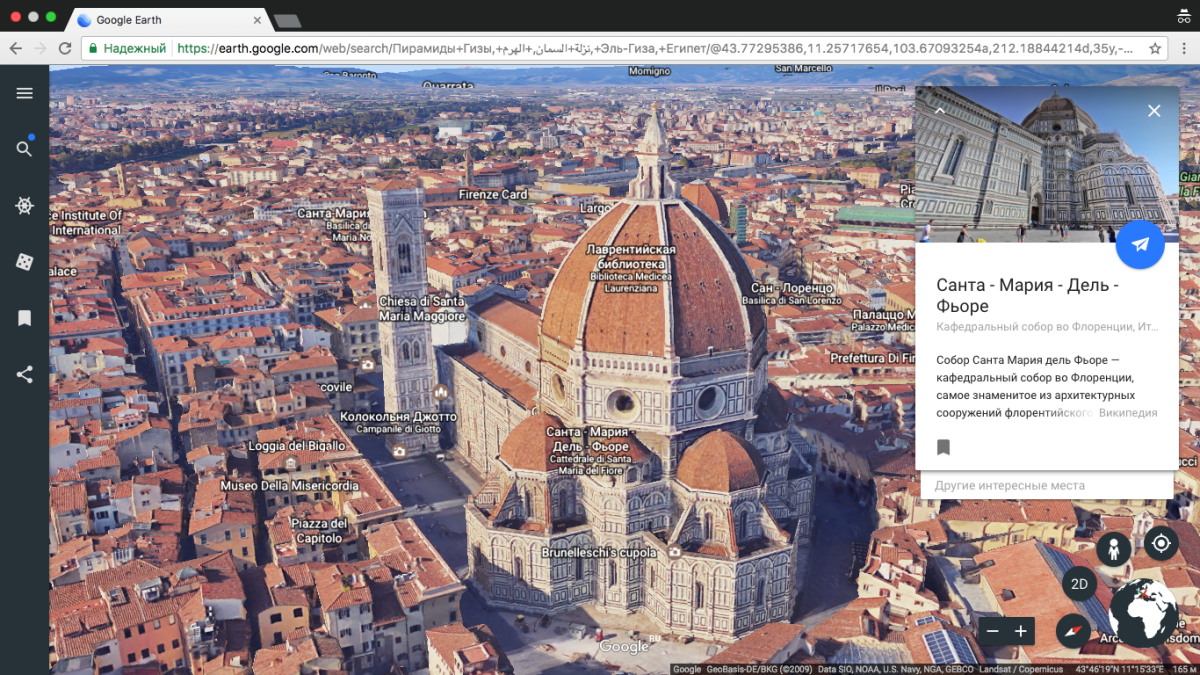
Task: Fly to location with blue paper plane button
Action: coord(1140,244)
